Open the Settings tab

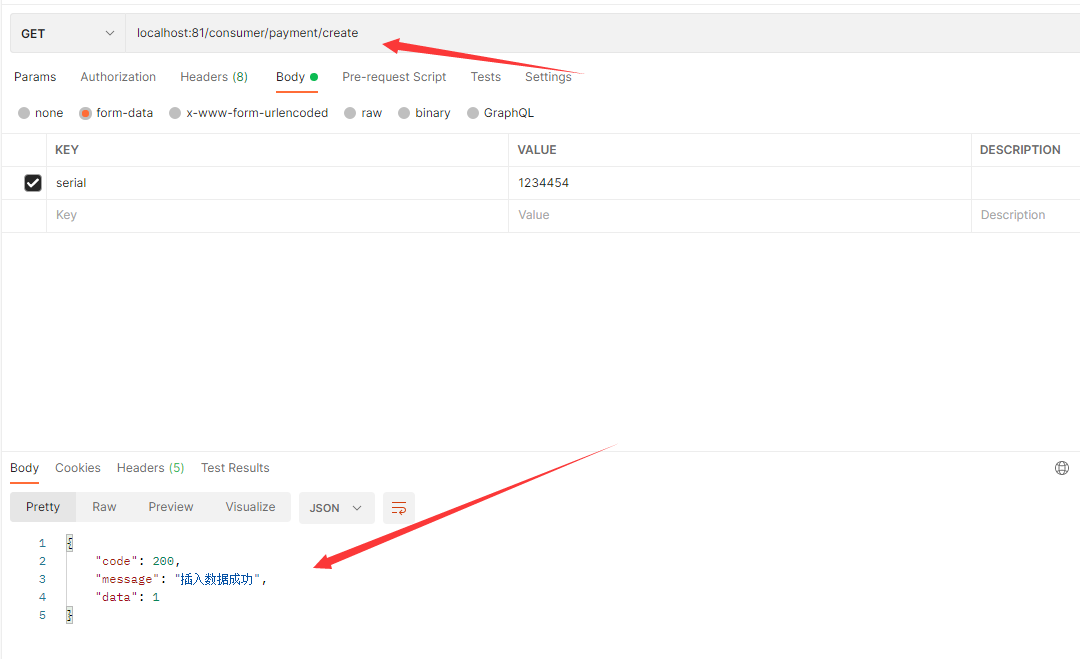548,76
